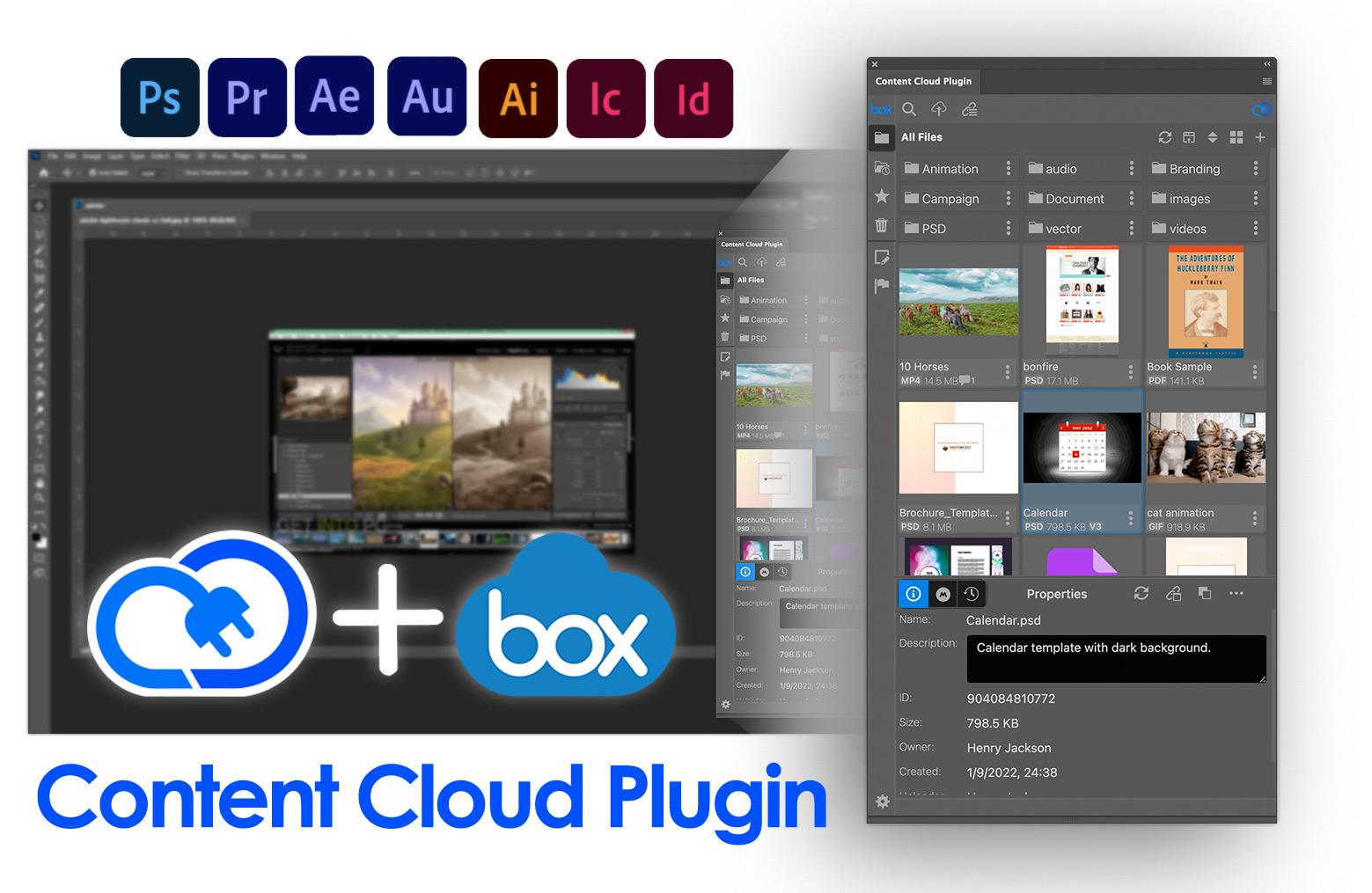Refresh the All Files listing
This screenshot has width=1372, height=893.
click(x=1165, y=137)
